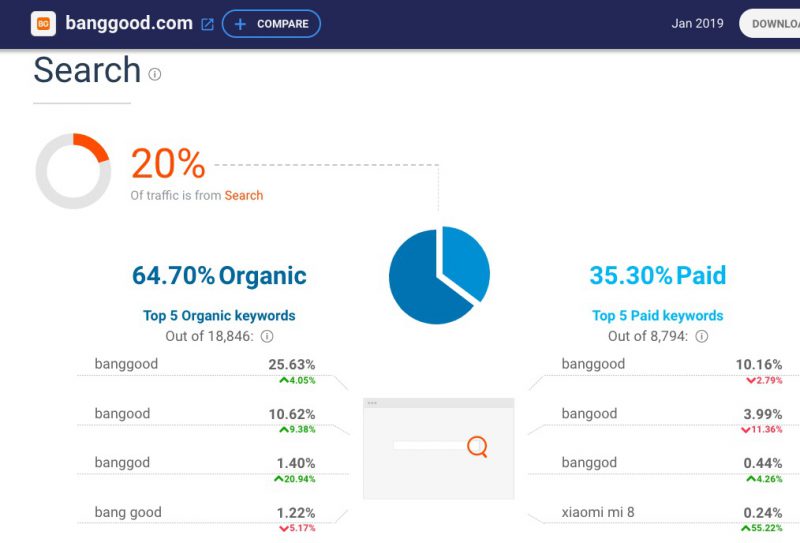Open the Jan 2019 date selector
The height and width of the screenshot is (543, 800).
(x=697, y=23)
